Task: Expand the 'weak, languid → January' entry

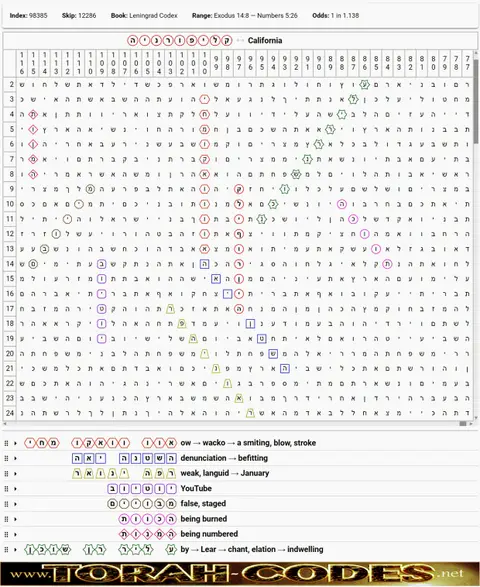Action: (15, 474)
